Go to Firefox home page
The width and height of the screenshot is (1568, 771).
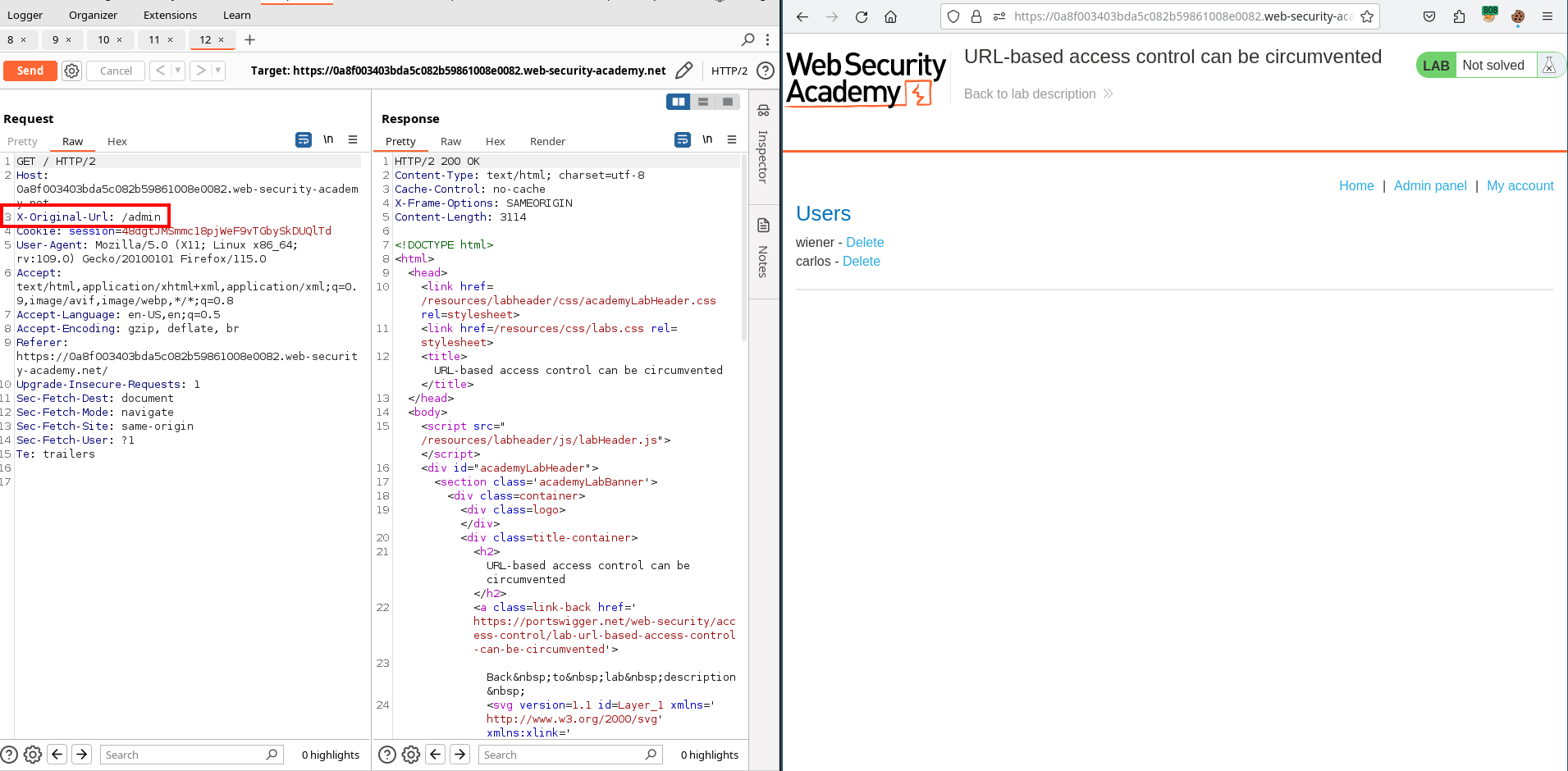891,16
